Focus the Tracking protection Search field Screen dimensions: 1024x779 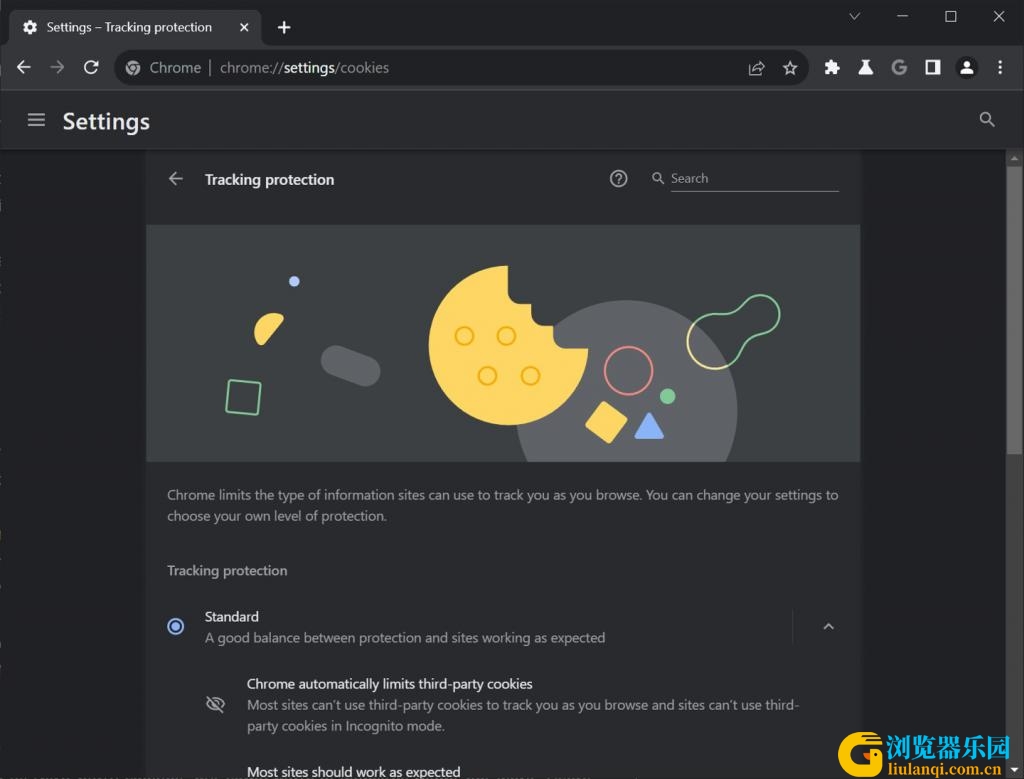[x=754, y=178]
